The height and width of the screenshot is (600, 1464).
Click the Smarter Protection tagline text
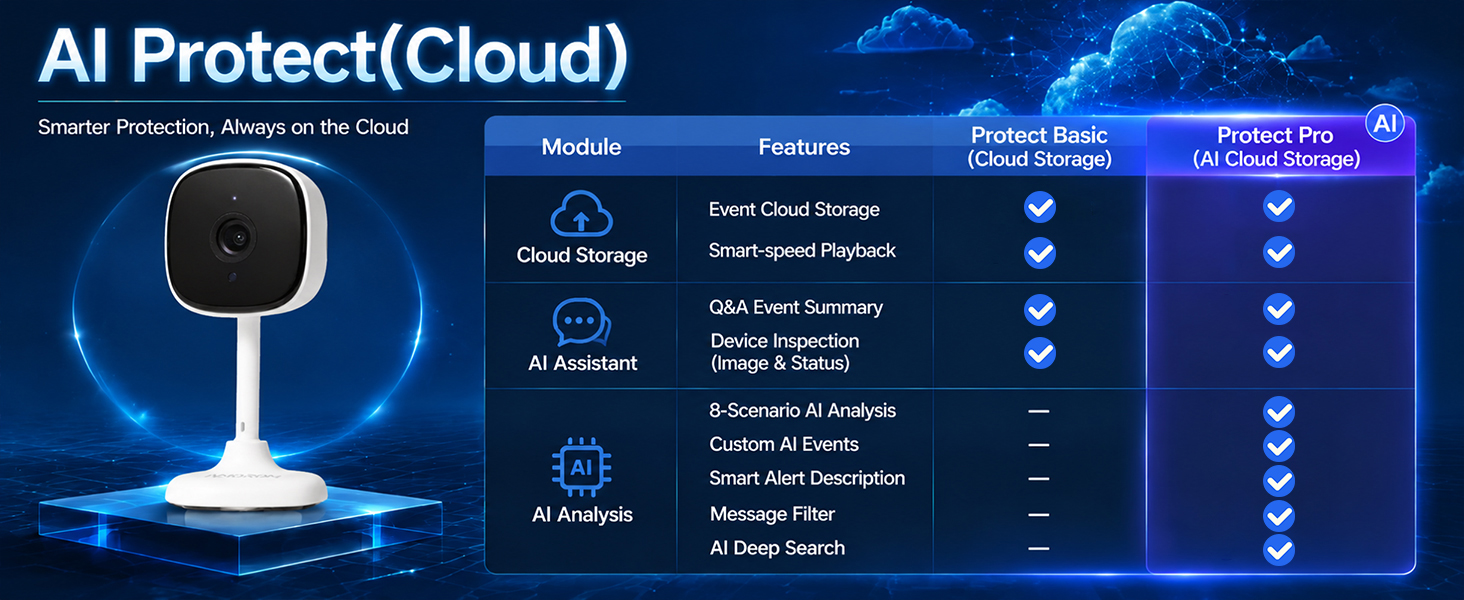[x=223, y=127]
